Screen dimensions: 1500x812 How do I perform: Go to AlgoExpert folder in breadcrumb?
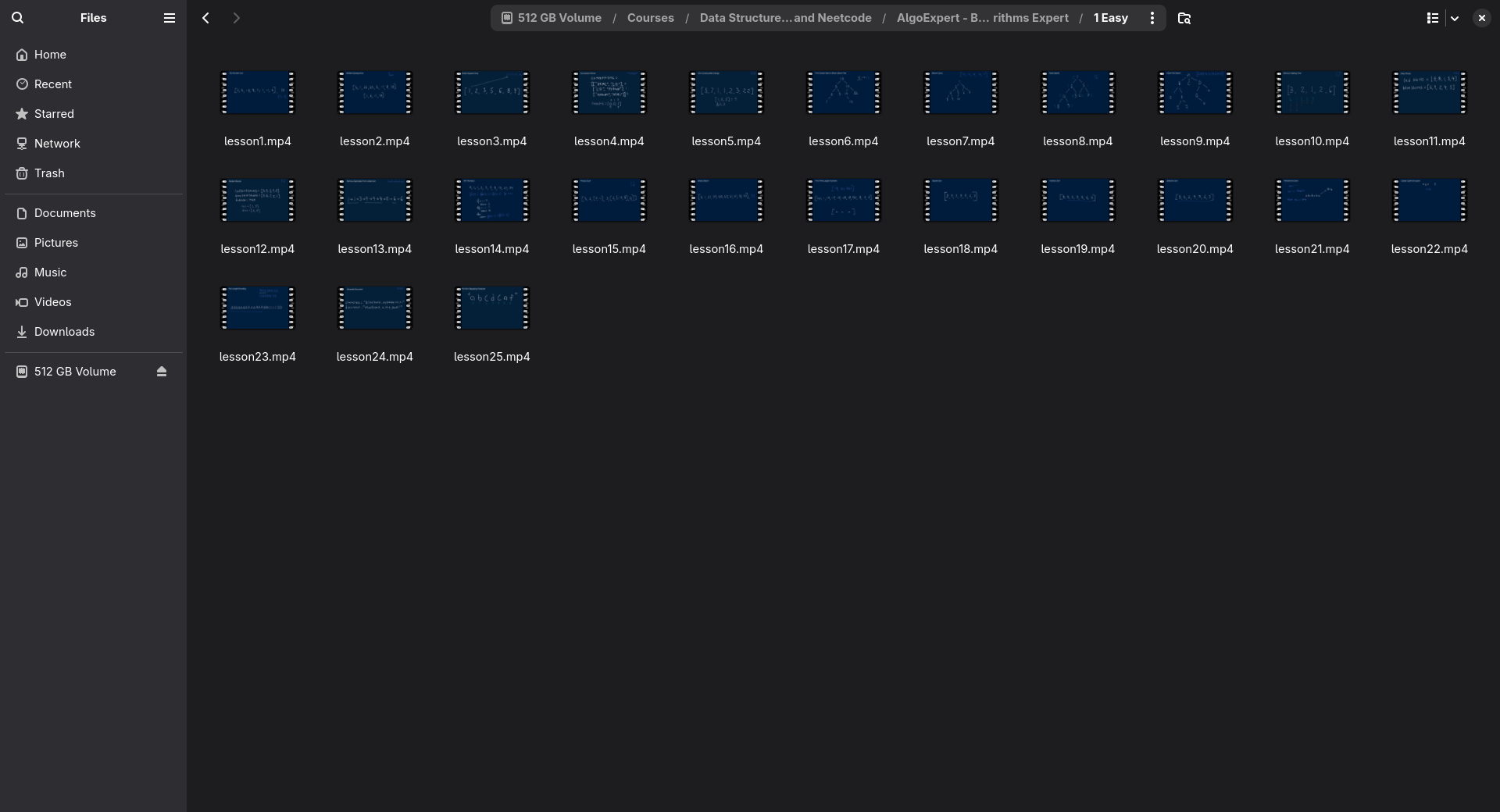[982, 18]
